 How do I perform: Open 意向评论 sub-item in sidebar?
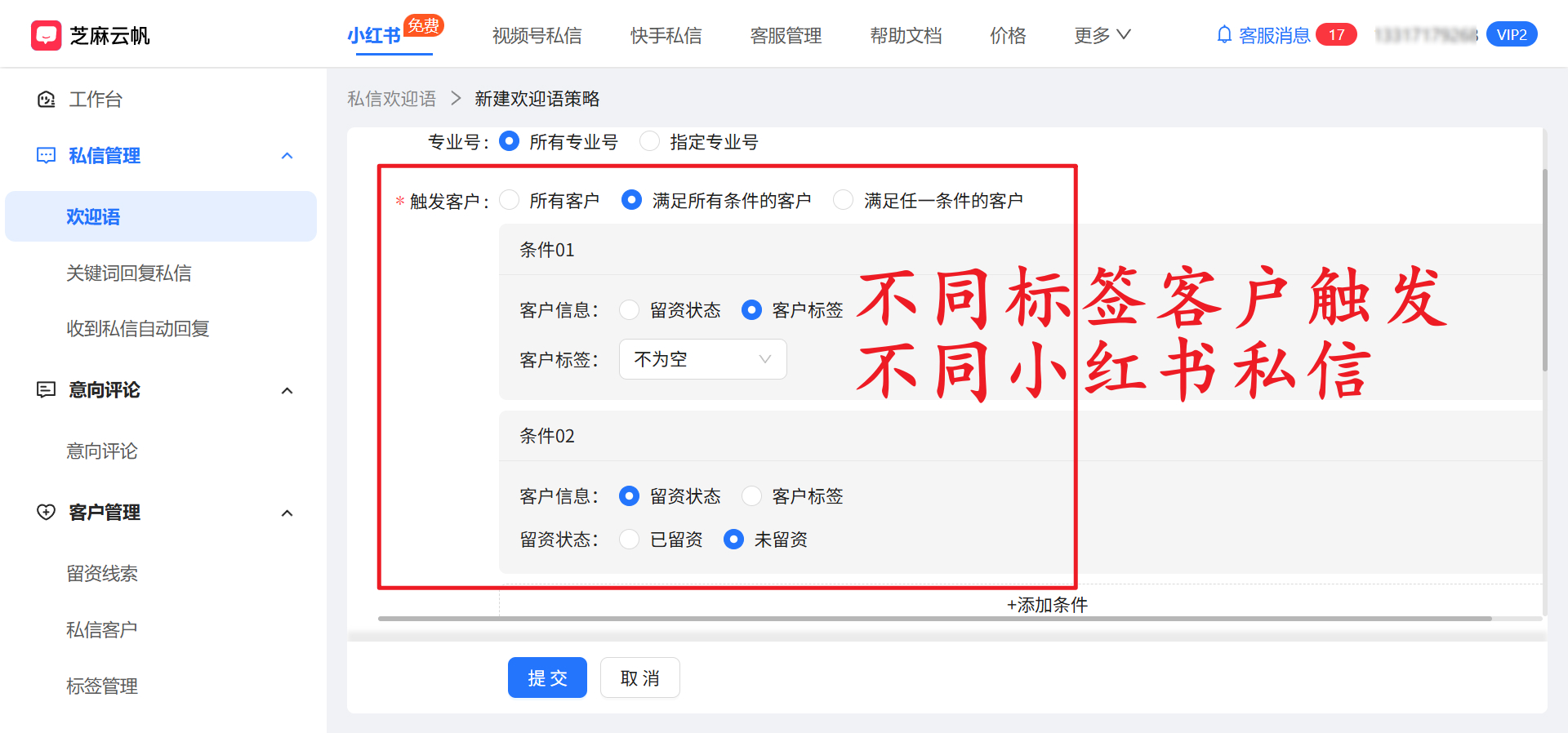click(101, 451)
